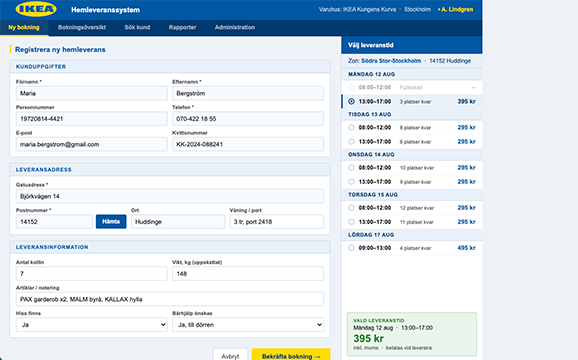Go to the Sök kund tab
The height and width of the screenshot is (360, 578).
[137, 27]
